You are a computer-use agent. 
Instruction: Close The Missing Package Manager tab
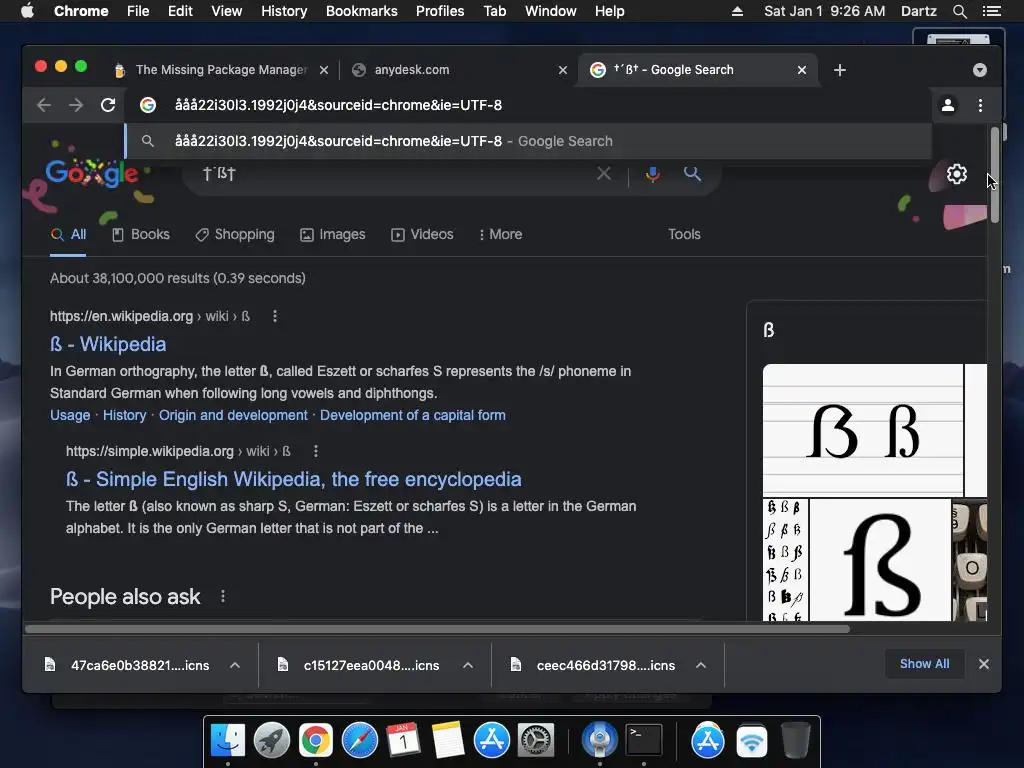point(324,70)
